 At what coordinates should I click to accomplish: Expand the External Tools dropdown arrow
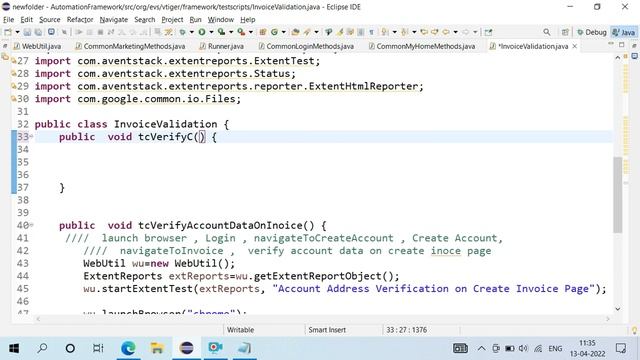pos(251,32)
